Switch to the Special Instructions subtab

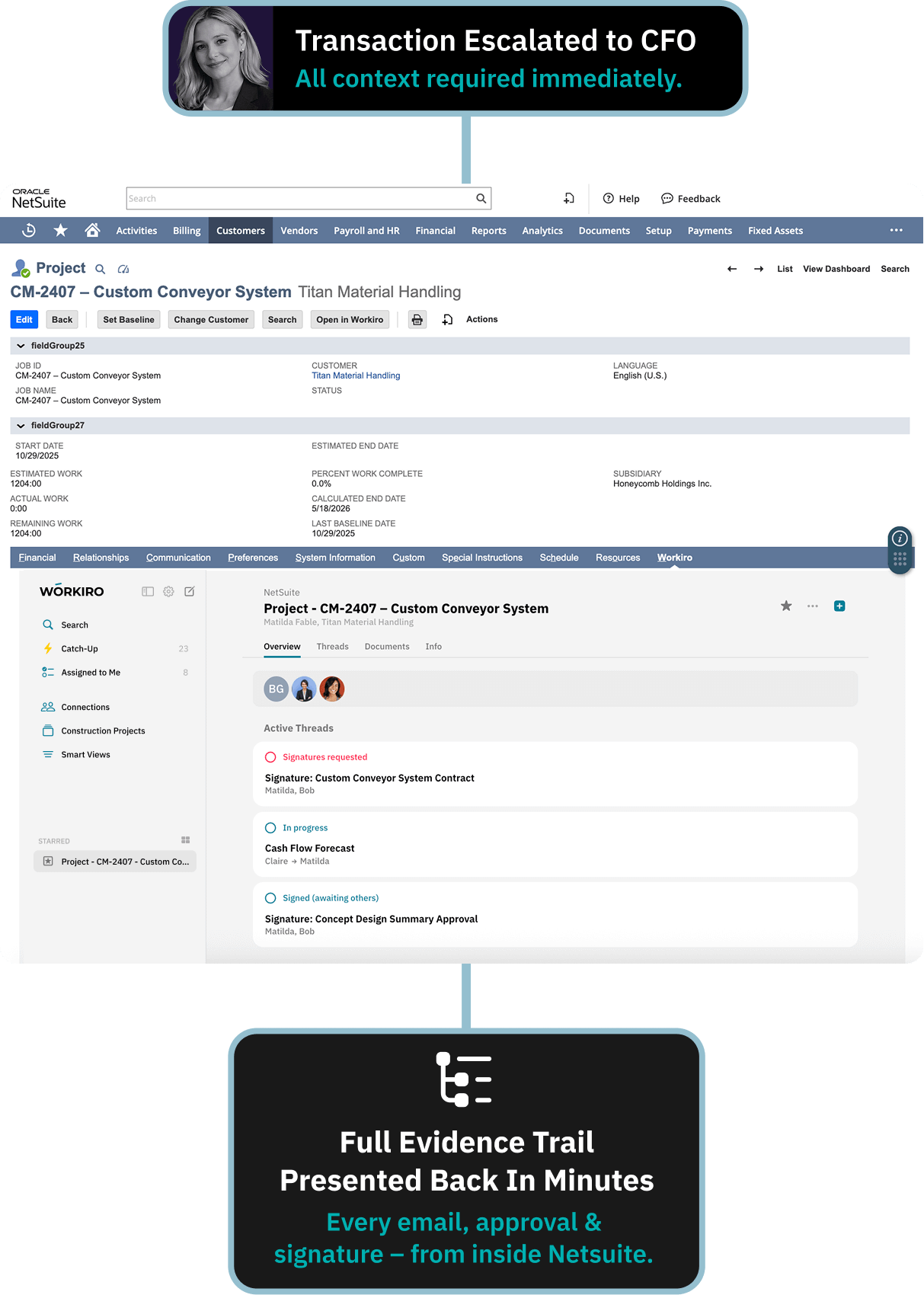coord(482,558)
